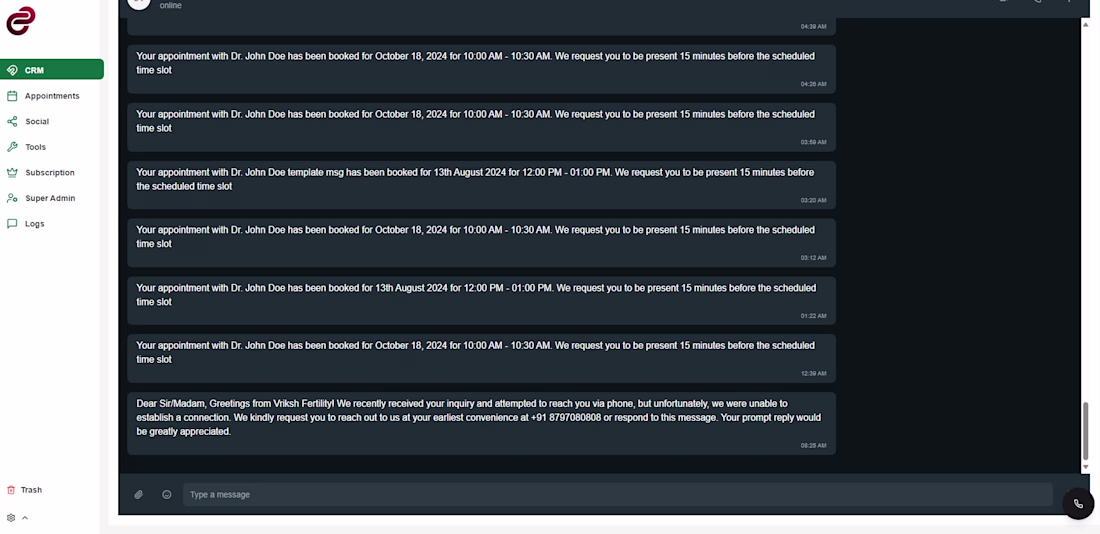Open the emoji picker smiley icon

pos(167,495)
